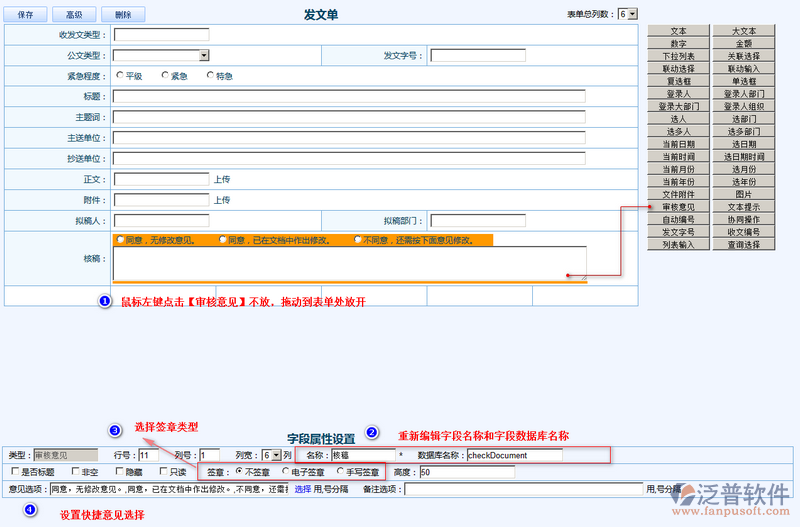The height and width of the screenshot is (527, 800).
Task: Check the 非空 checkbox
Action: (x=76, y=471)
